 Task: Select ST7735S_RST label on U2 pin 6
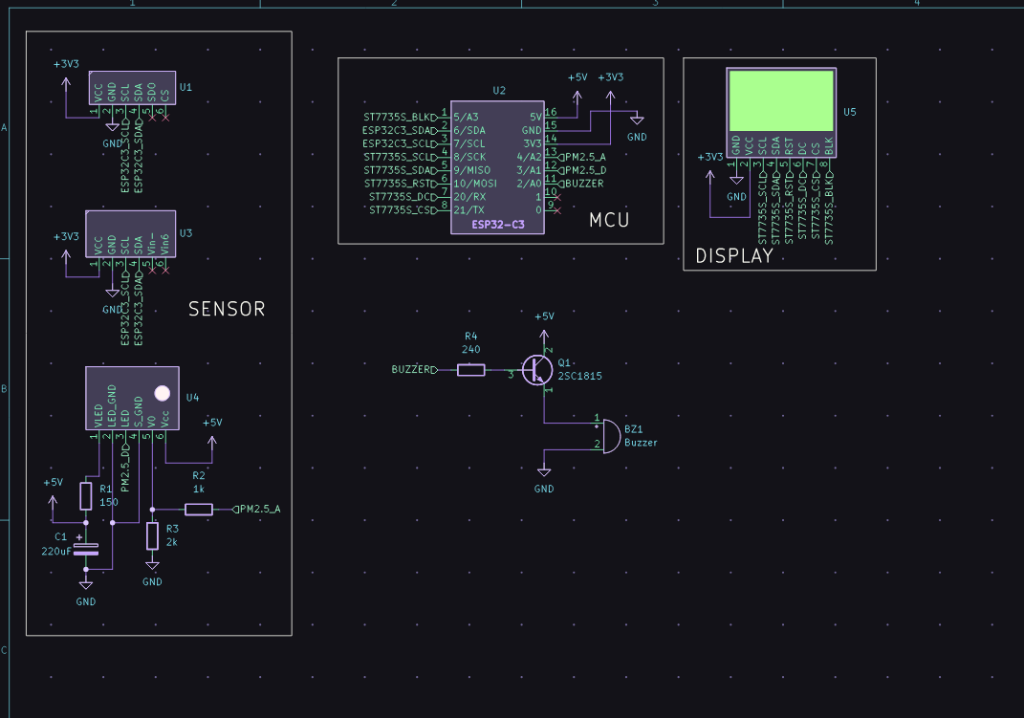pyautogui.click(x=400, y=184)
